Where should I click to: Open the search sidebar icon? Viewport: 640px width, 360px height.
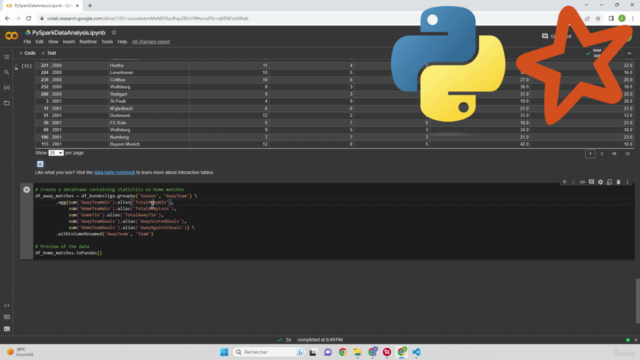[x=7, y=72]
